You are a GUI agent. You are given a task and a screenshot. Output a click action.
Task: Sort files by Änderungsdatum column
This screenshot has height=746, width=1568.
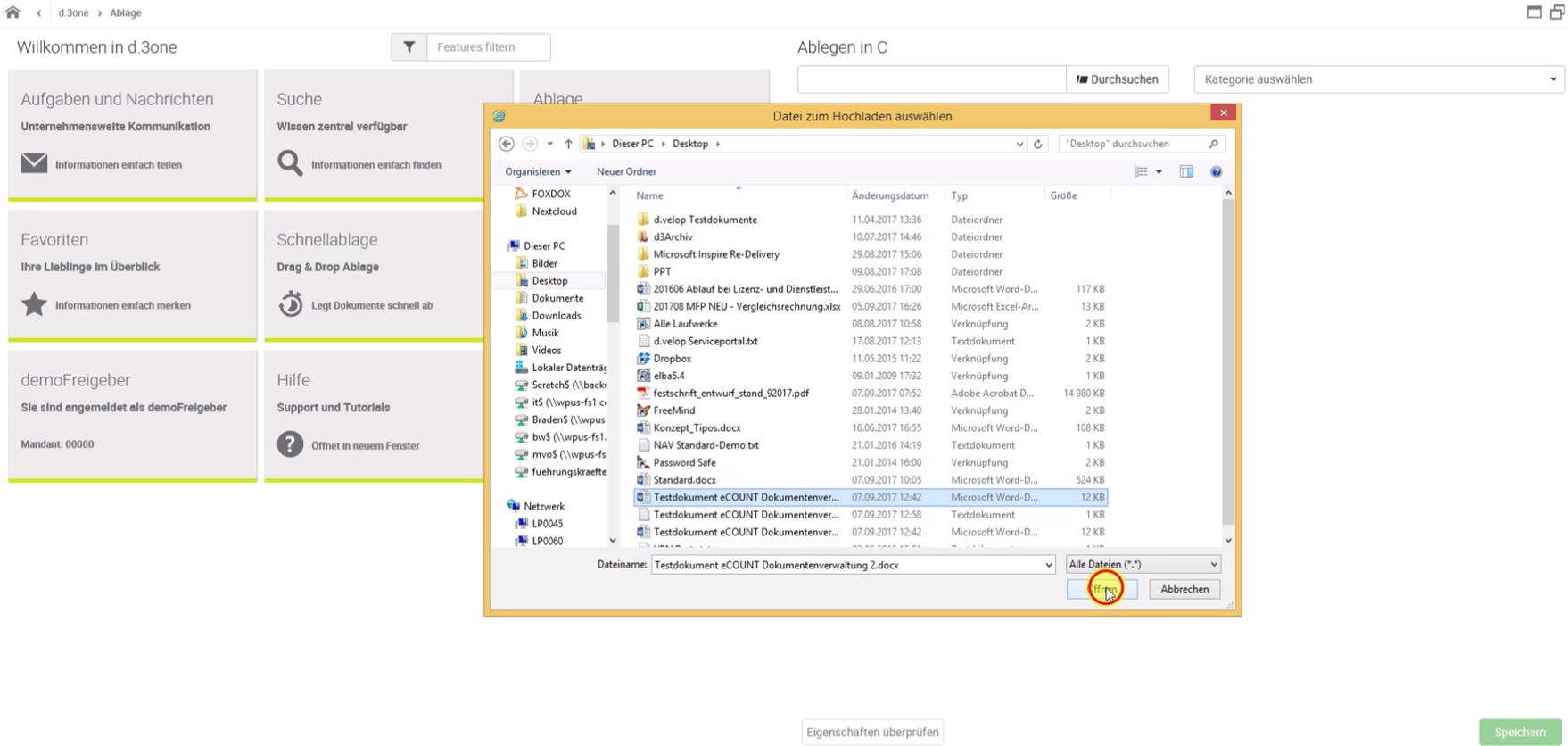point(890,195)
